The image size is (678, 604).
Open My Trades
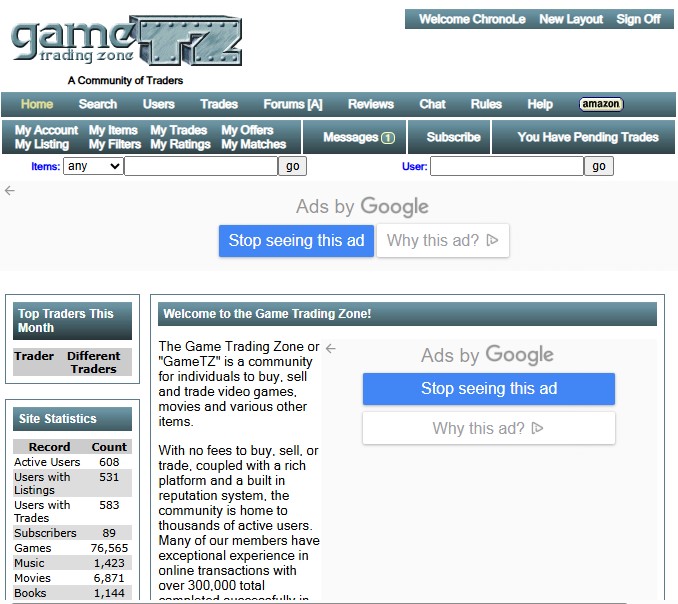[179, 130]
